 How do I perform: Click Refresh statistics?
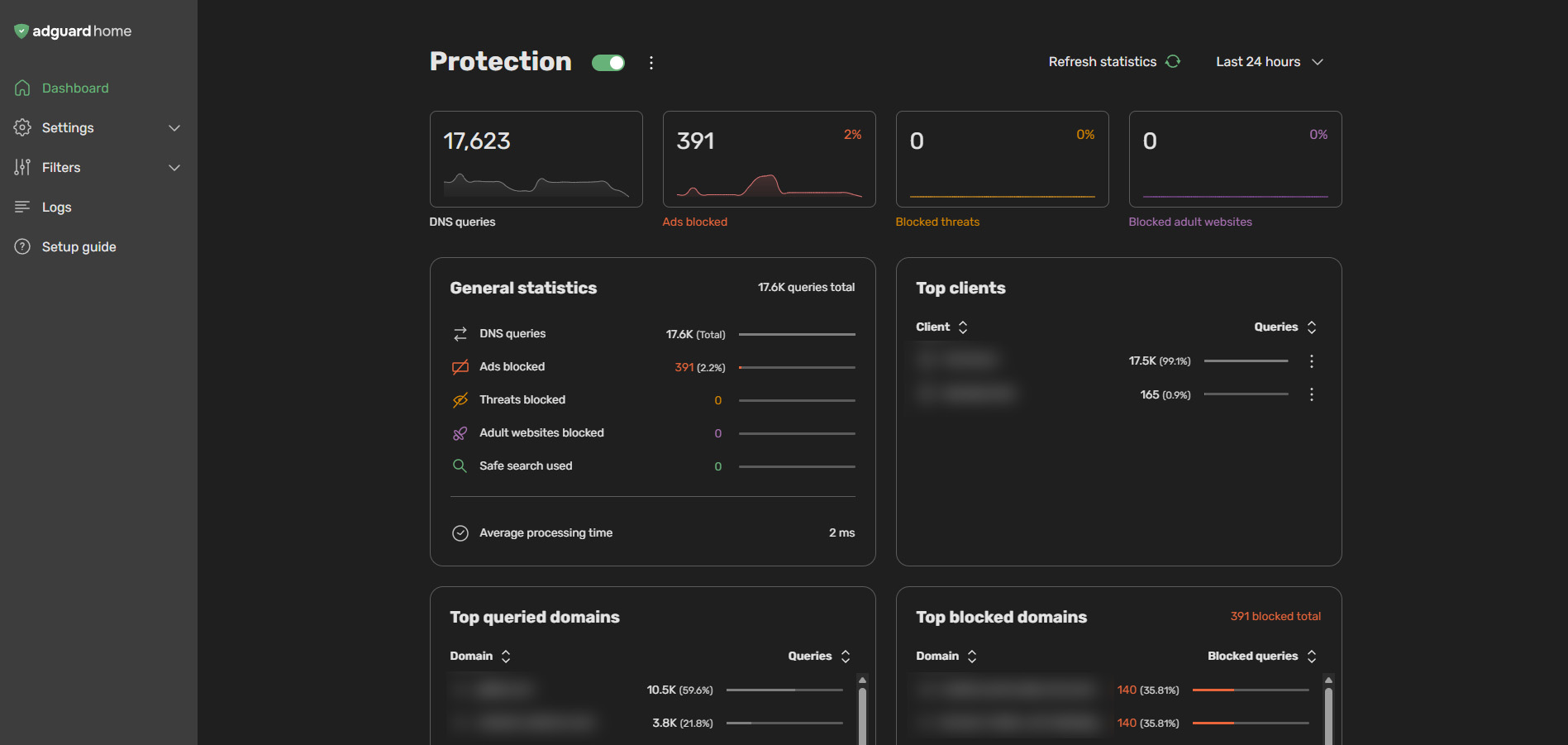click(1114, 62)
